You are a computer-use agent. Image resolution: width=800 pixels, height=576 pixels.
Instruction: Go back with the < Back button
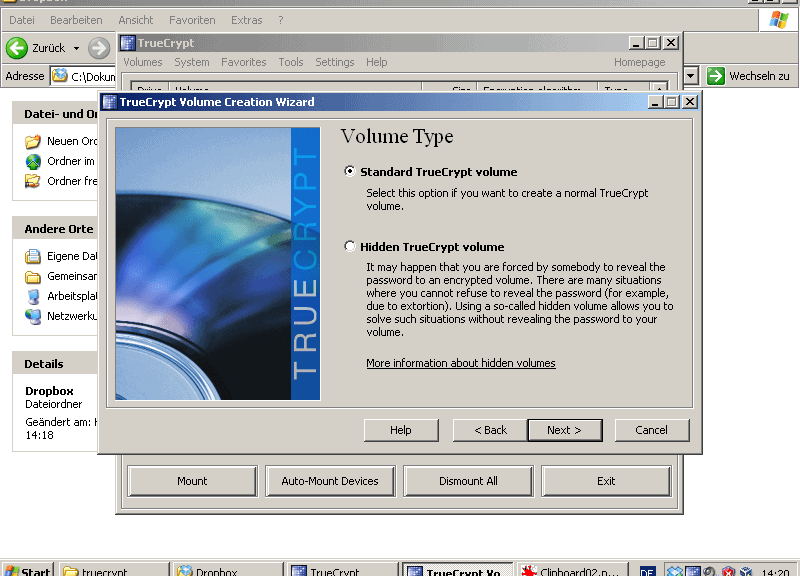point(490,430)
